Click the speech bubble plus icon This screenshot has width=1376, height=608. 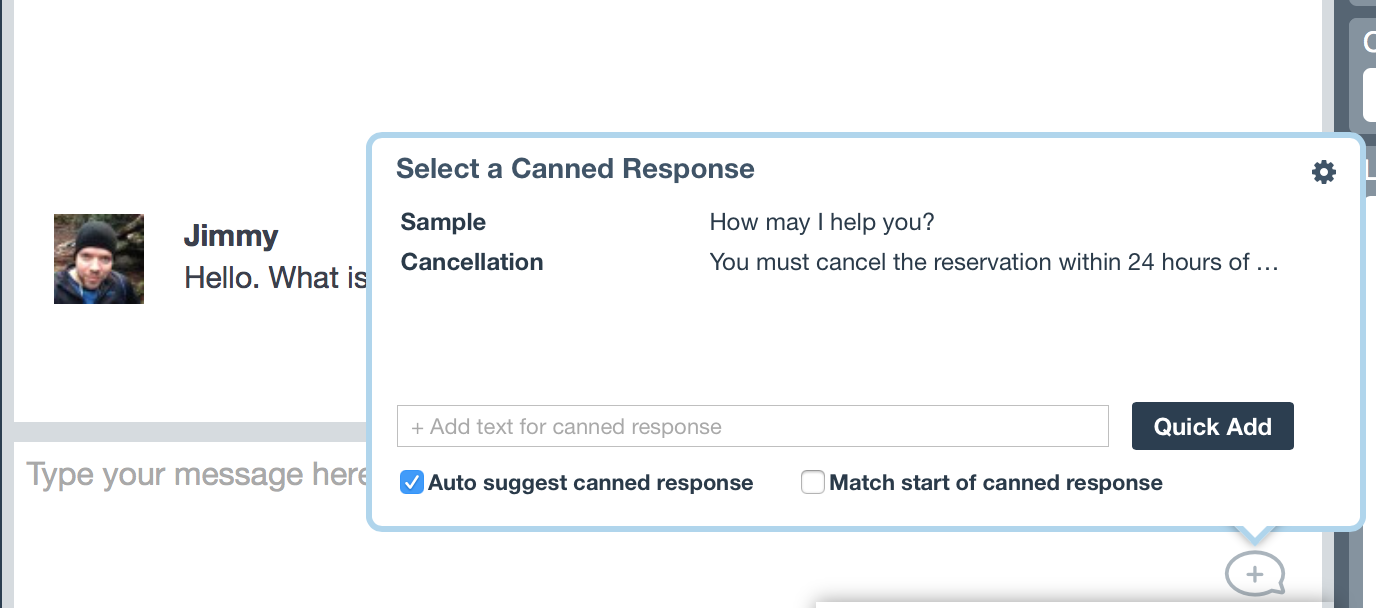pos(1255,574)
